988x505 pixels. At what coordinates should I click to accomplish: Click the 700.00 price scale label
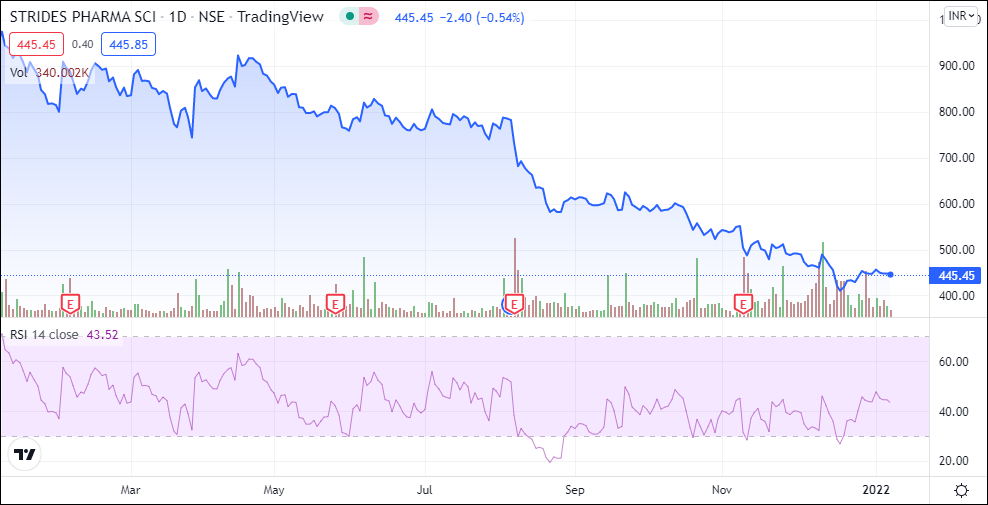[956, 158]
